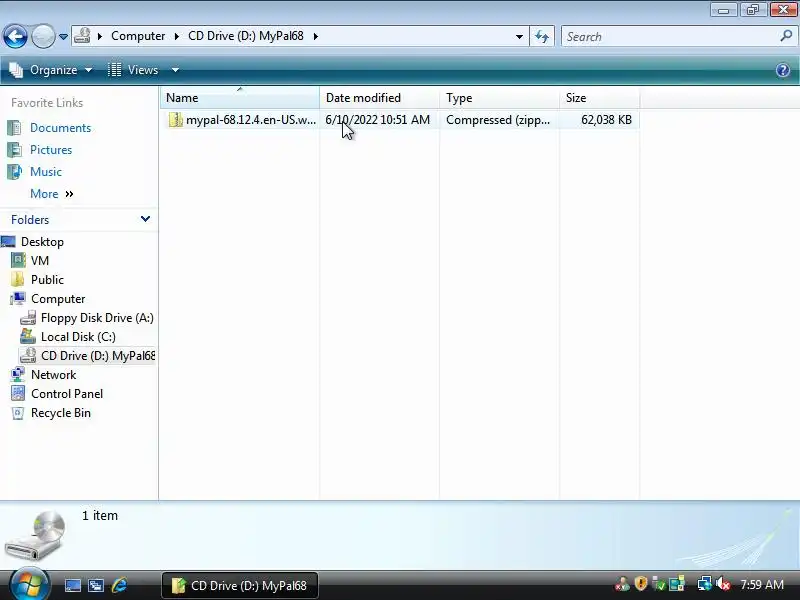
Task: Click the Control Panel icon in tree
Action: click(18, 394)
